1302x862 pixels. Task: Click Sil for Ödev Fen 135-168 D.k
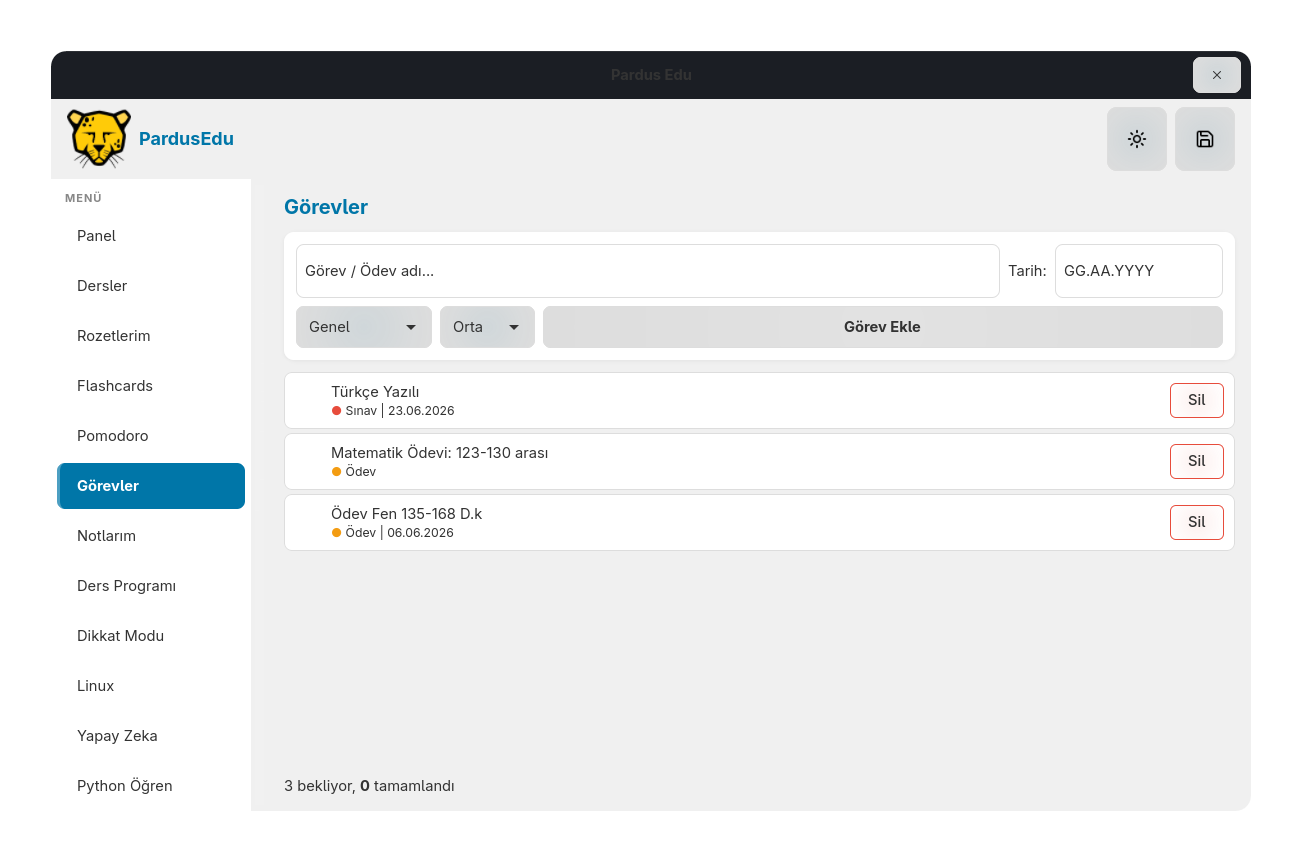[1196, 522]
